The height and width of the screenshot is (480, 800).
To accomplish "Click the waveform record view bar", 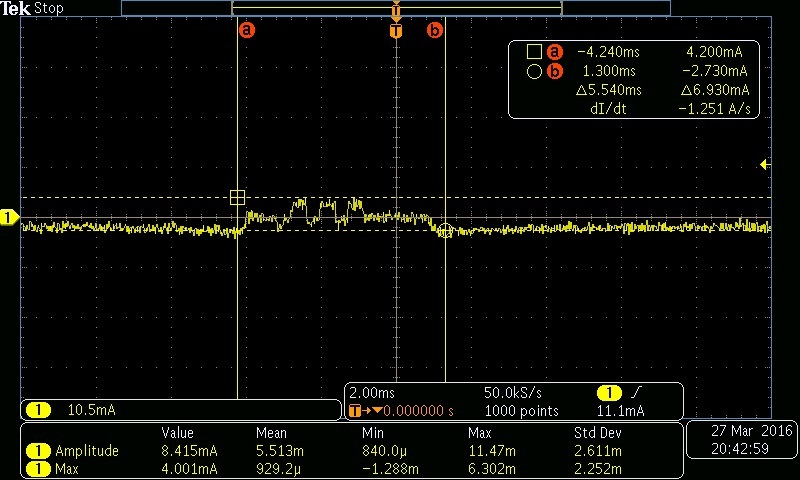I will coord(396,8).
